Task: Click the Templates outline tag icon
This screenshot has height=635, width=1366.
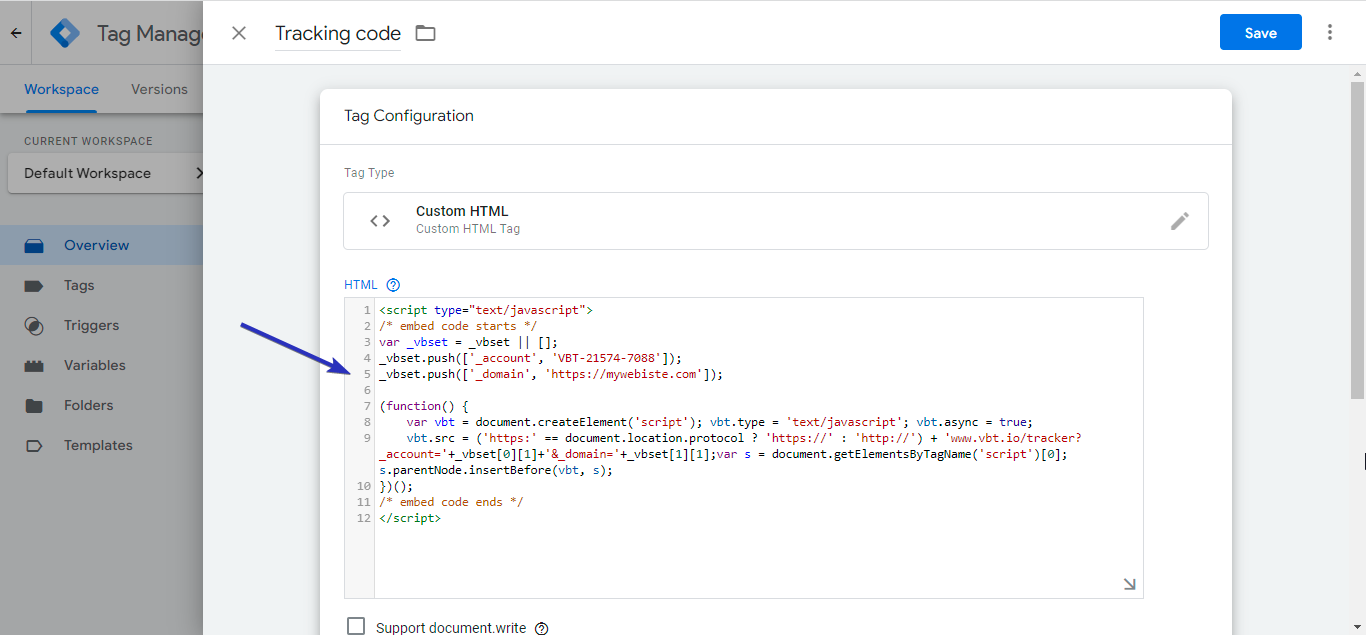Action: [x=34, y=445]
